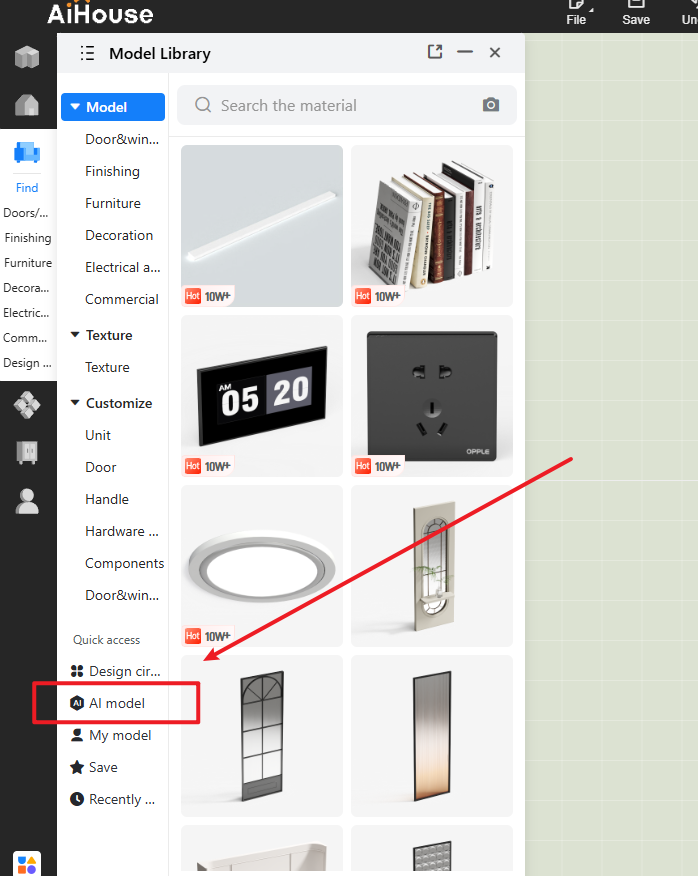Click the cabinet icon in left sidebar
This screenshot has width=698, height=876.
(27, 453)
